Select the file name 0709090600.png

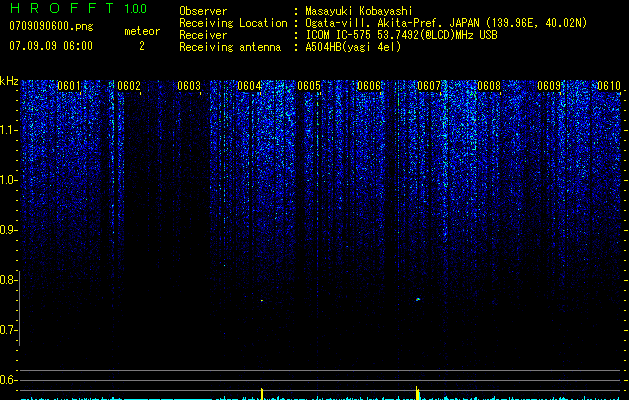51,26
